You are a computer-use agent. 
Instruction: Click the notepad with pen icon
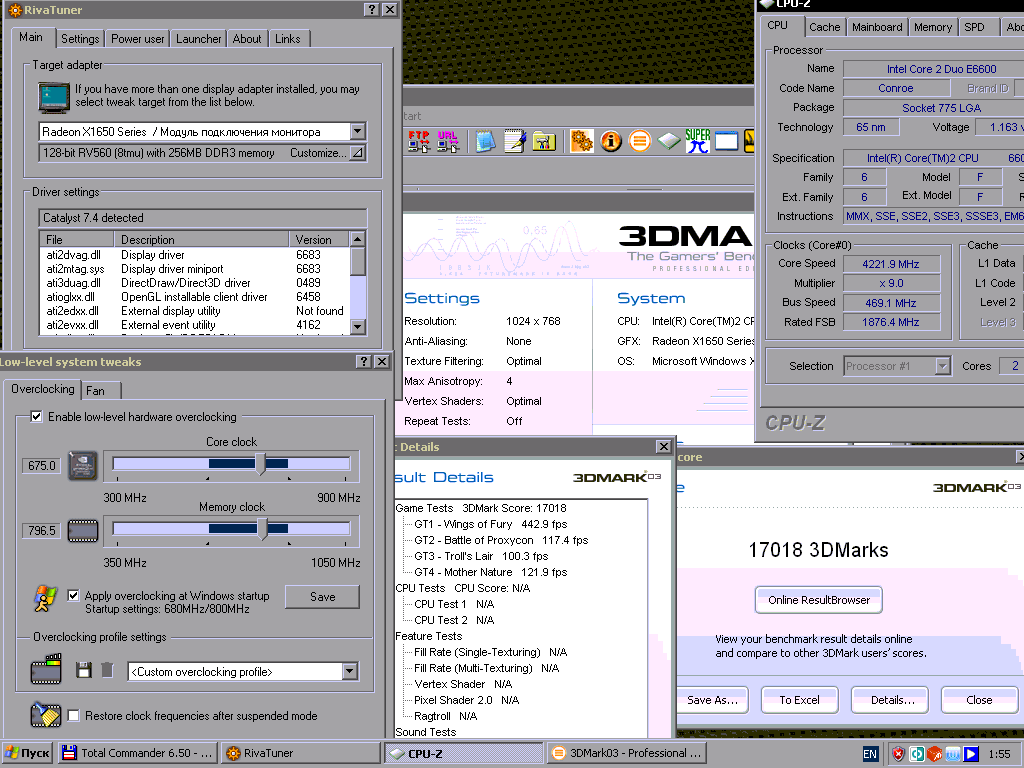coord(515,141)
